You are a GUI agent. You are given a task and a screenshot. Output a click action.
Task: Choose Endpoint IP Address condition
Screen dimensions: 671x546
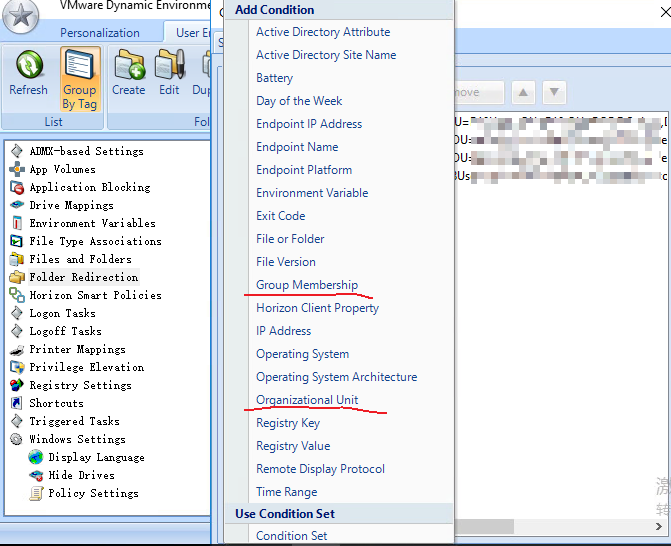coord(309,124)
